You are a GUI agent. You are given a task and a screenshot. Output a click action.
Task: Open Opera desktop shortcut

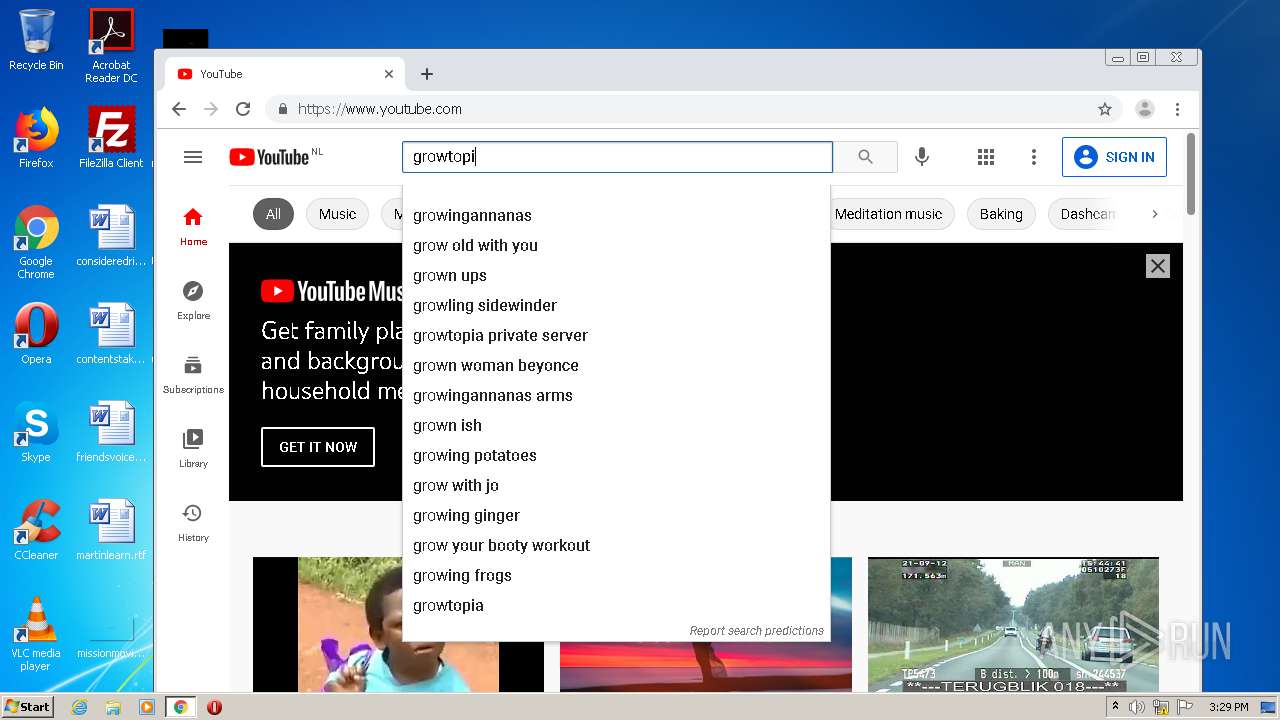[36, 334]
